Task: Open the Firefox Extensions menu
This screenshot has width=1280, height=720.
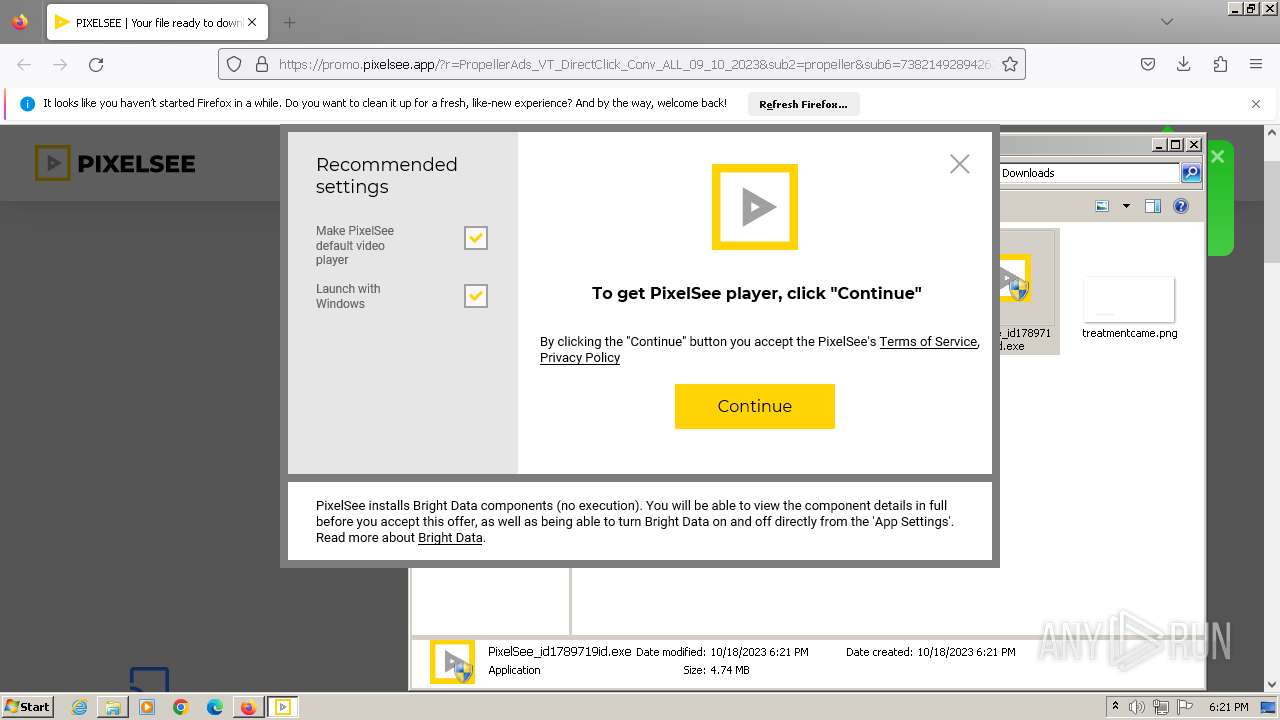Action: point(1220,64)
